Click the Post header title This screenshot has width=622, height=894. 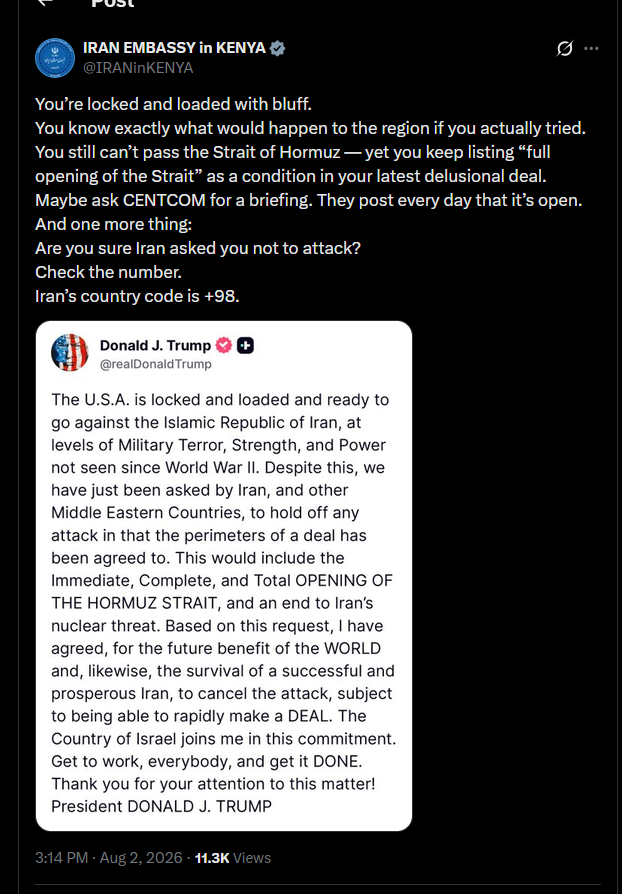(112, 3)
